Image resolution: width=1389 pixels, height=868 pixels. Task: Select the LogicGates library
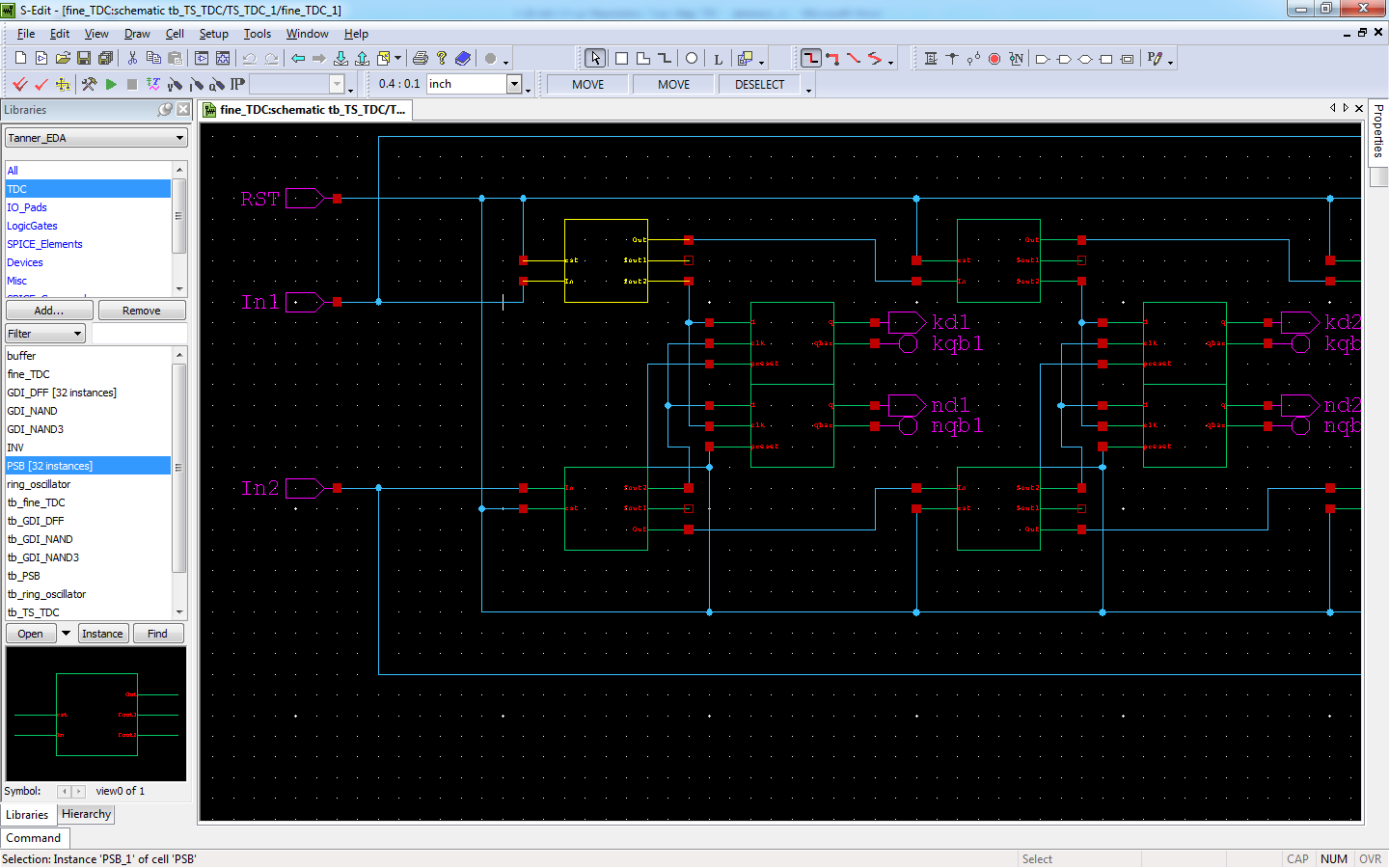[88, 226]
